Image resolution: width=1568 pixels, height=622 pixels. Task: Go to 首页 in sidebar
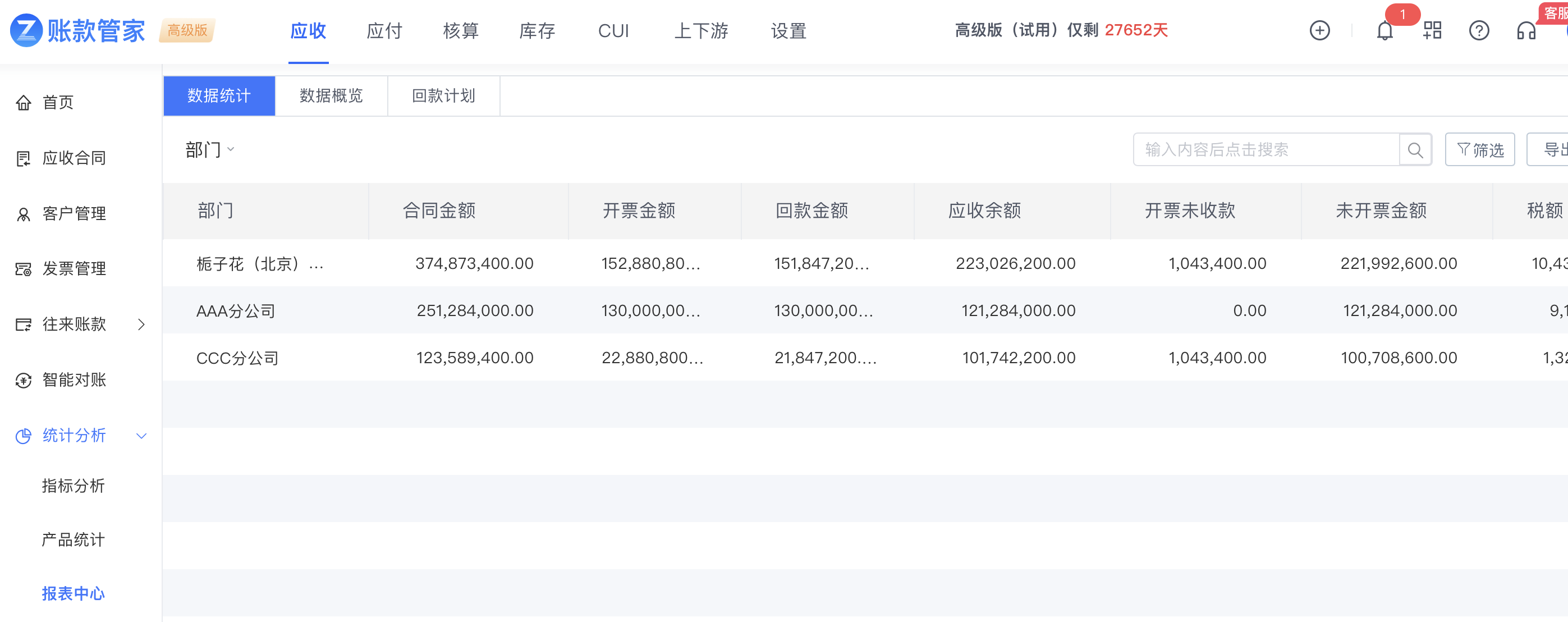pos(58,102)
